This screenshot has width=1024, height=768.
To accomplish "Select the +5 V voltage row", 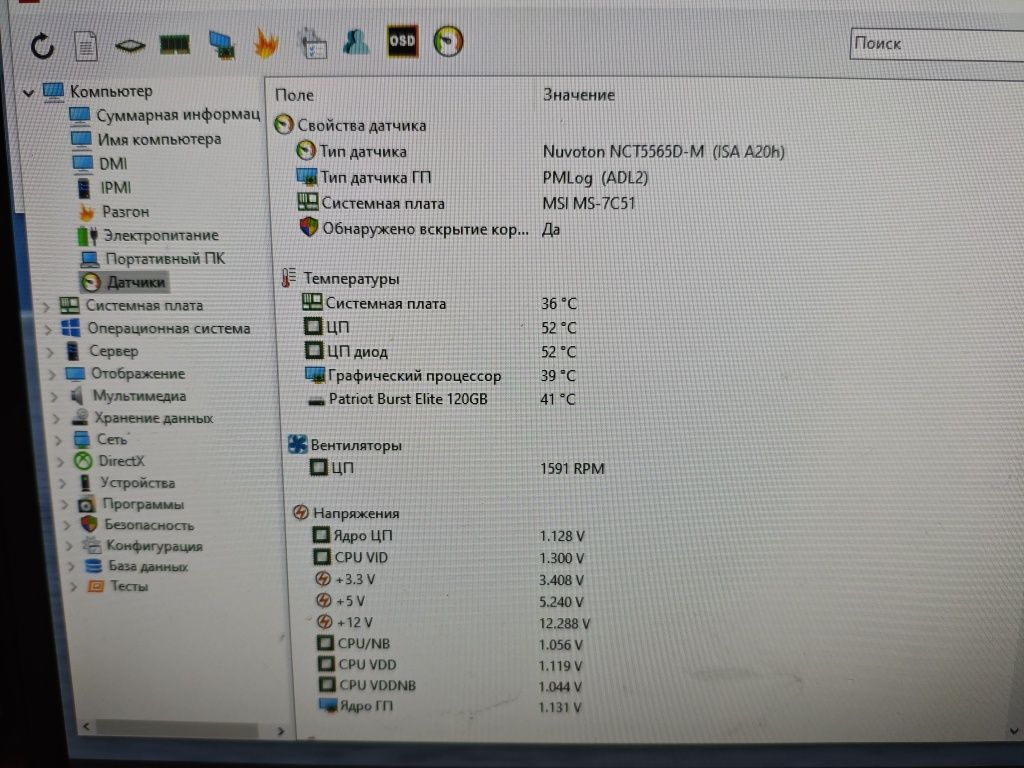I will click(x=450, y=601).
